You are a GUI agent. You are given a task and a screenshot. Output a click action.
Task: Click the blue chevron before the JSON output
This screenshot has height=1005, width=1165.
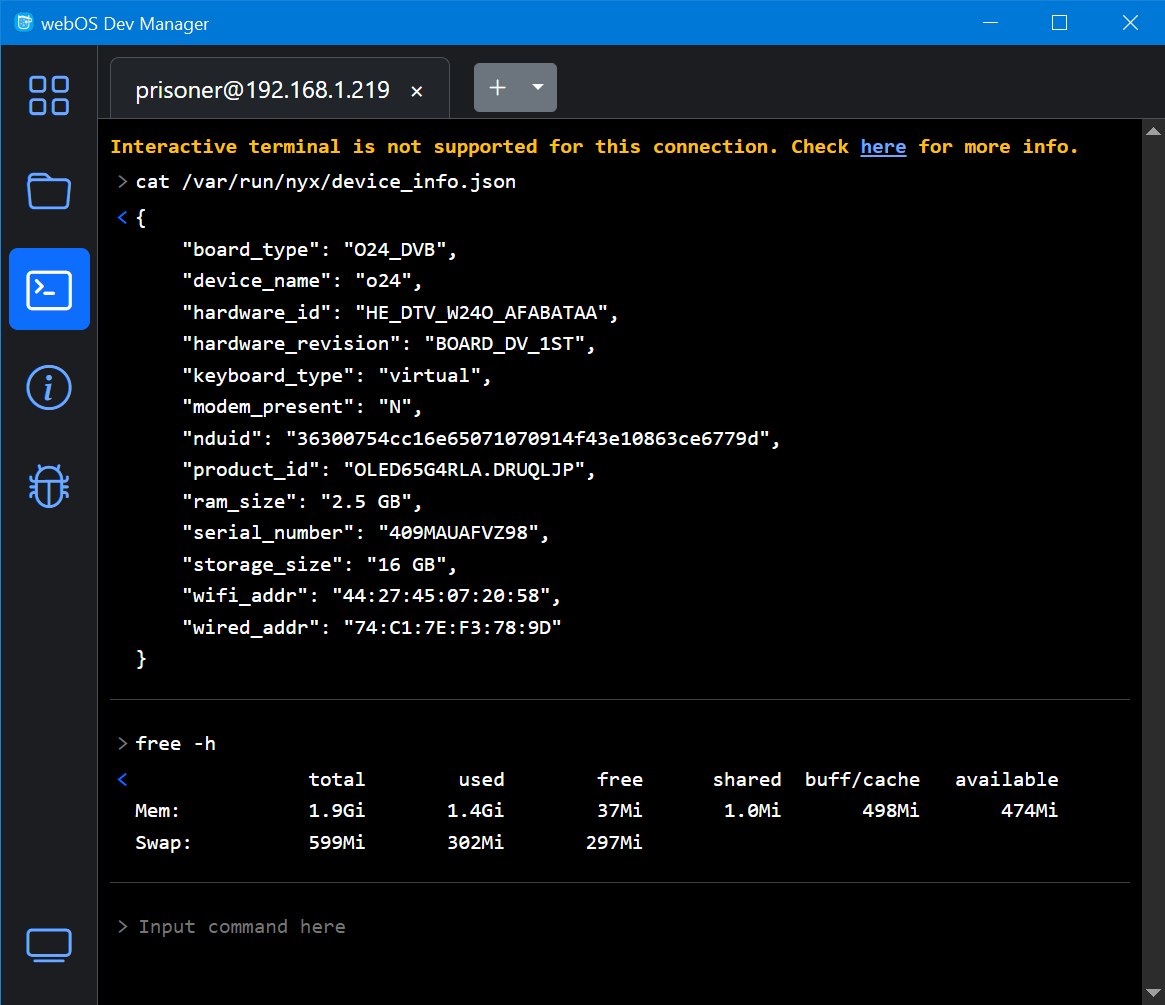[122, 217]
